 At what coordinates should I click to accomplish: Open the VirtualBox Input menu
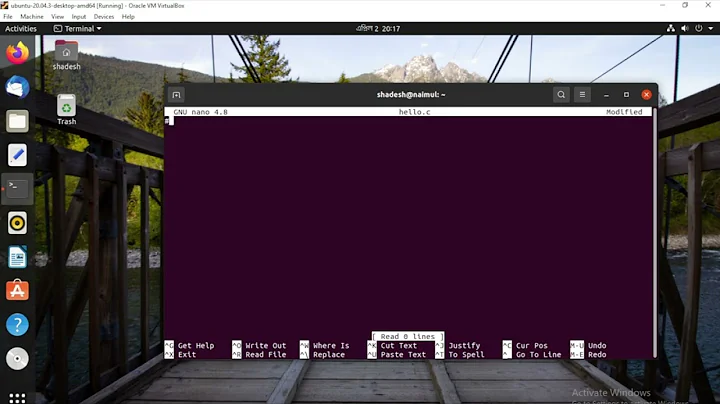coord(79,17)
